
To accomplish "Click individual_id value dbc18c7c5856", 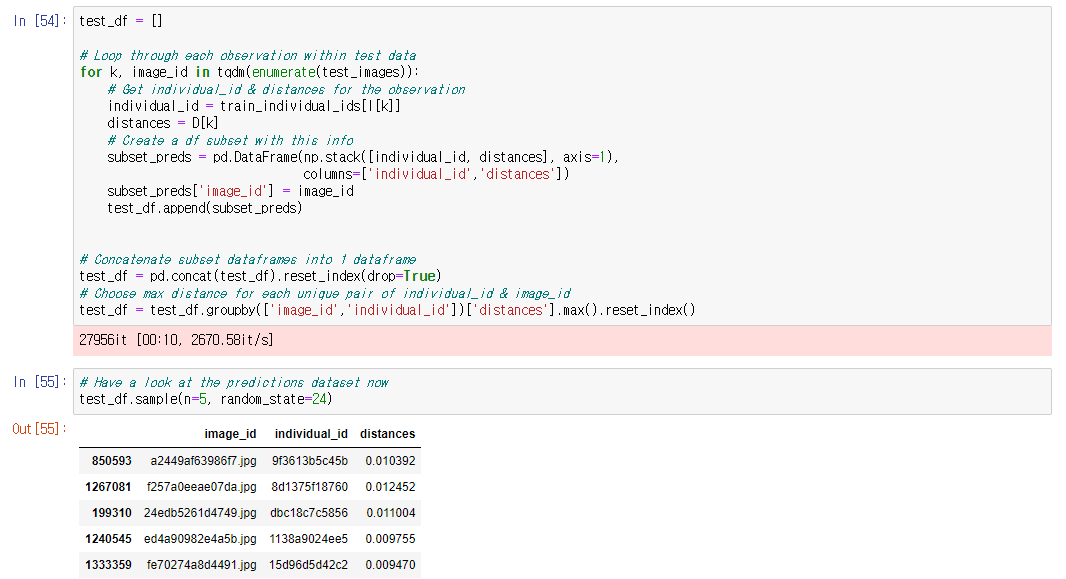I will 309,512.
